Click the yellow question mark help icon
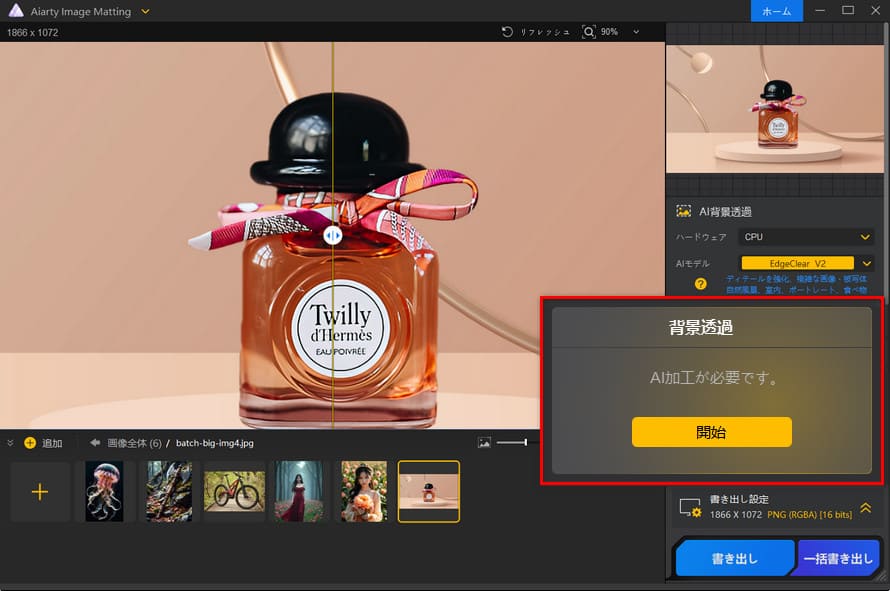This screenshot has width=890, height=591. (700, 283)
